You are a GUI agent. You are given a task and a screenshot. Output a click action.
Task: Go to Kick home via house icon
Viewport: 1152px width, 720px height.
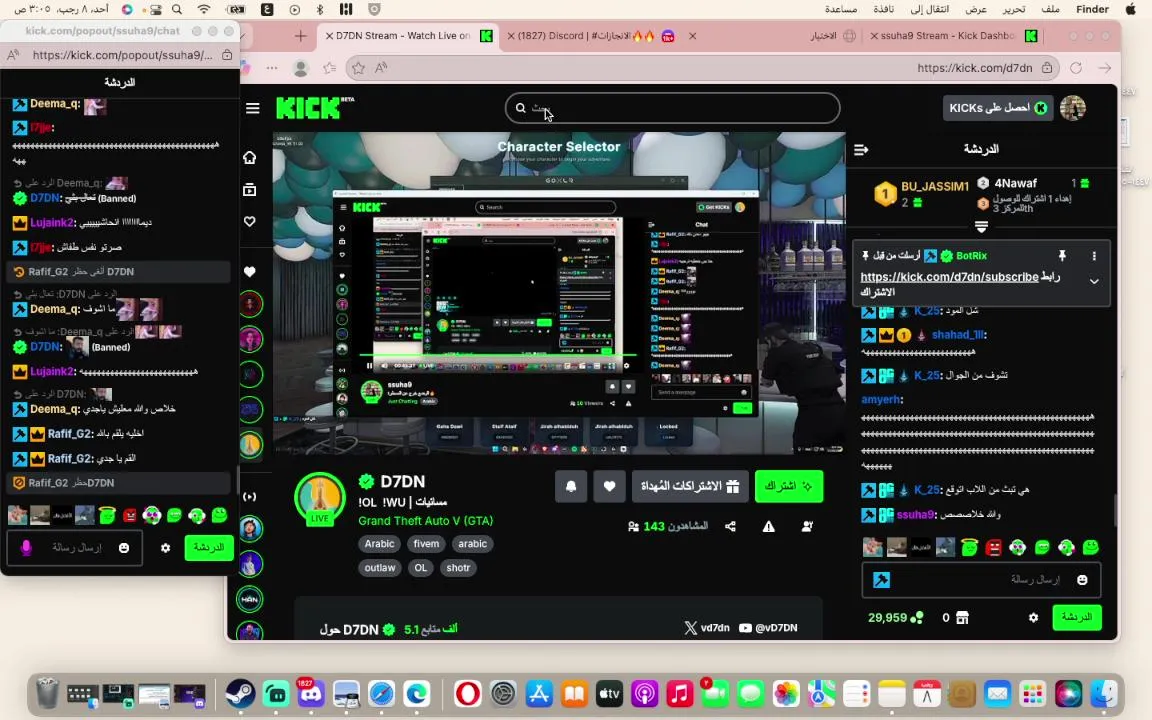250,157
